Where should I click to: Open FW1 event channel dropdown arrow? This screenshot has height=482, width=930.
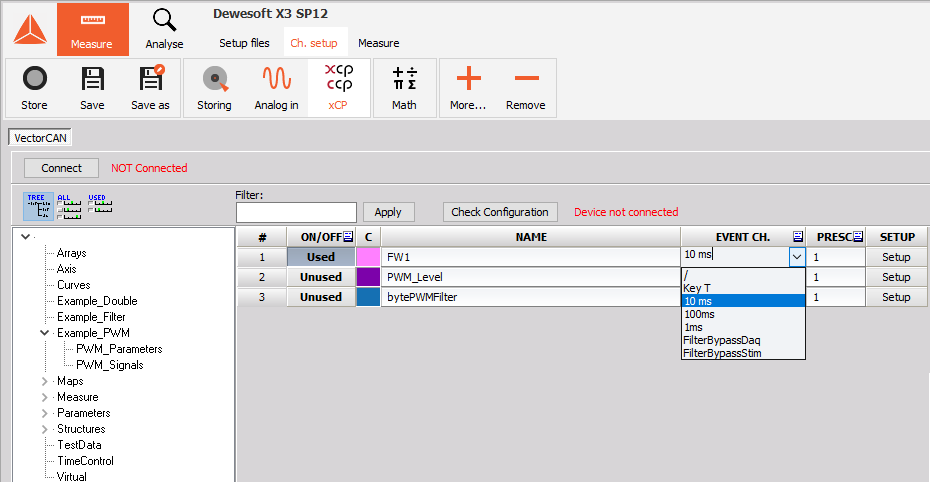[x=797, y=257]
